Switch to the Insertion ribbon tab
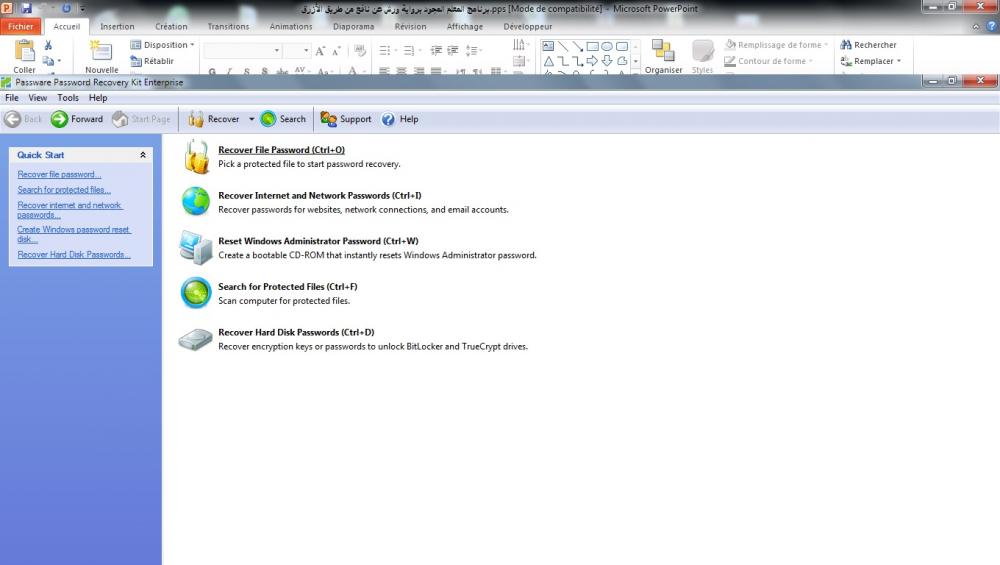1000x565 pixels. (x=117, y=27)
